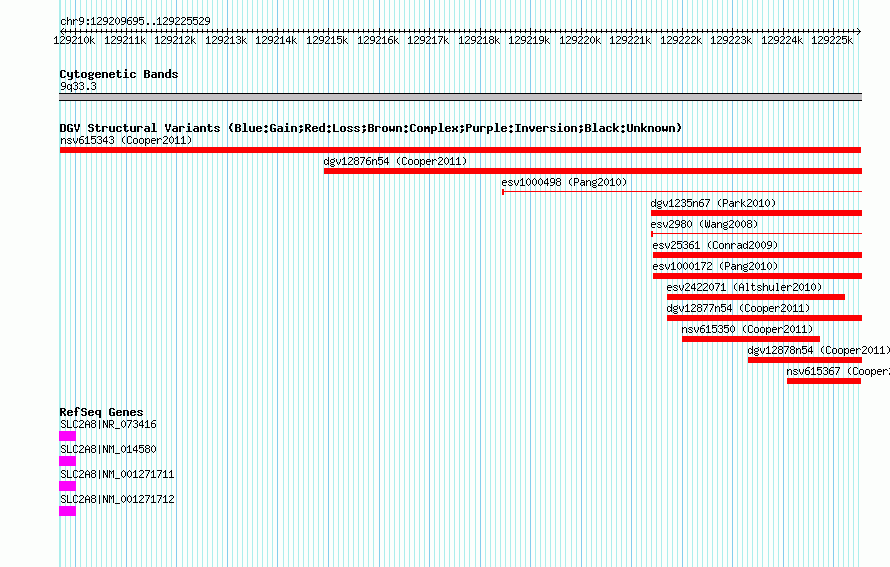Image resolution: width=890 pixels, height=567 pixels.
Task: Click the RefSeq Genes track title
Action: pyautogui.click(x=101, y=412)
